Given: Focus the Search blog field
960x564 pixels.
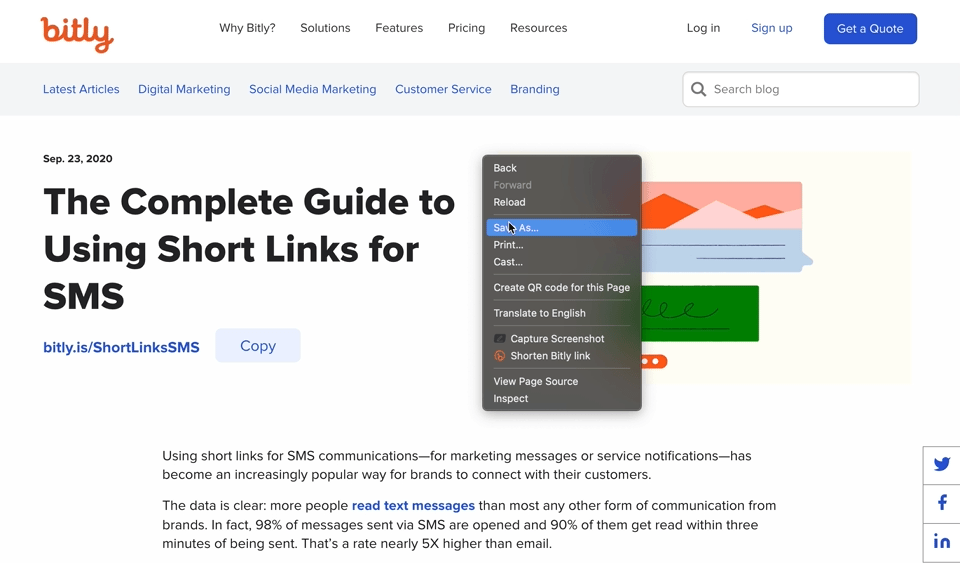Looking at the screenshot, I should 801,89.
